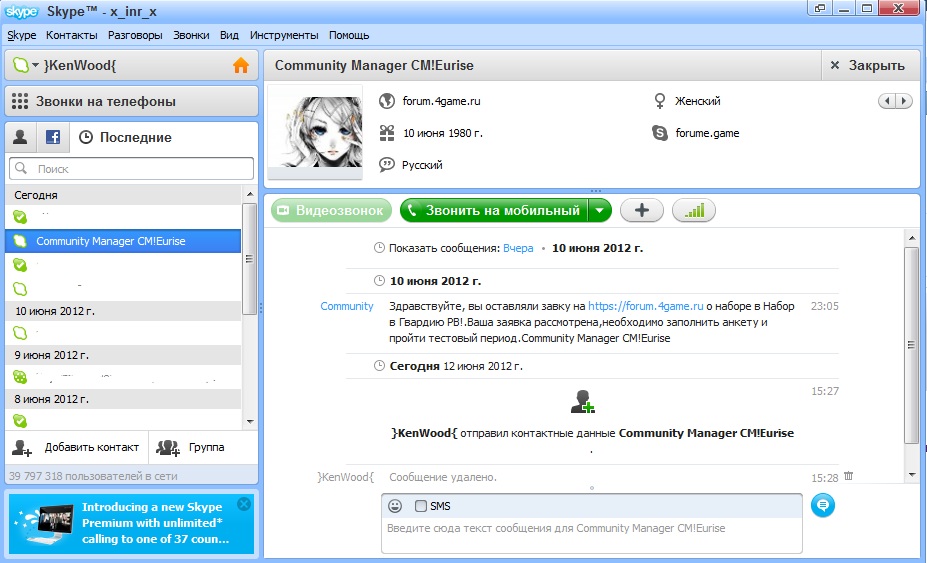Click the contact card add icon

click(x=582, y=402)
